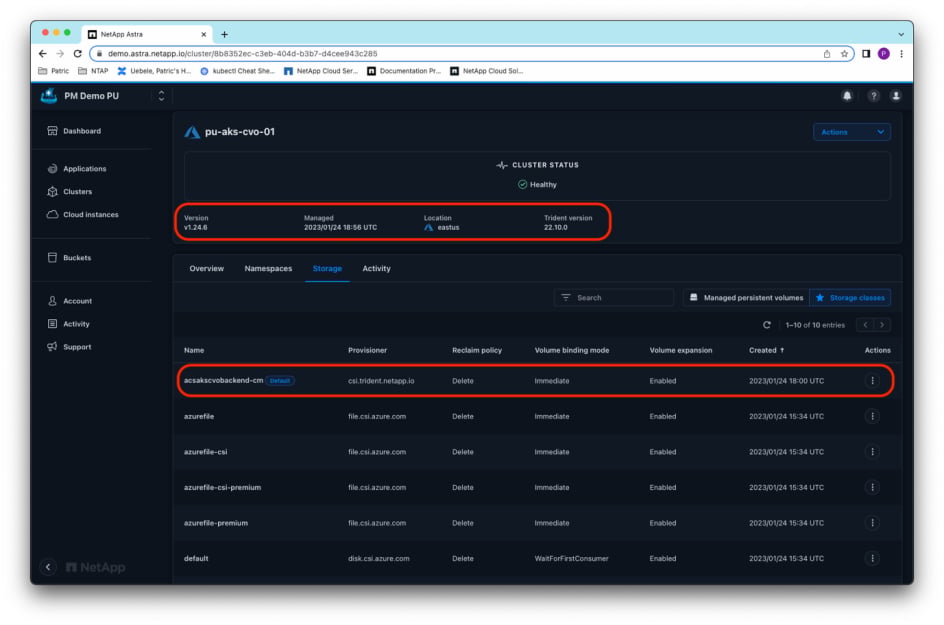
Task: Click Volume expansion column header
Action: 681,350
